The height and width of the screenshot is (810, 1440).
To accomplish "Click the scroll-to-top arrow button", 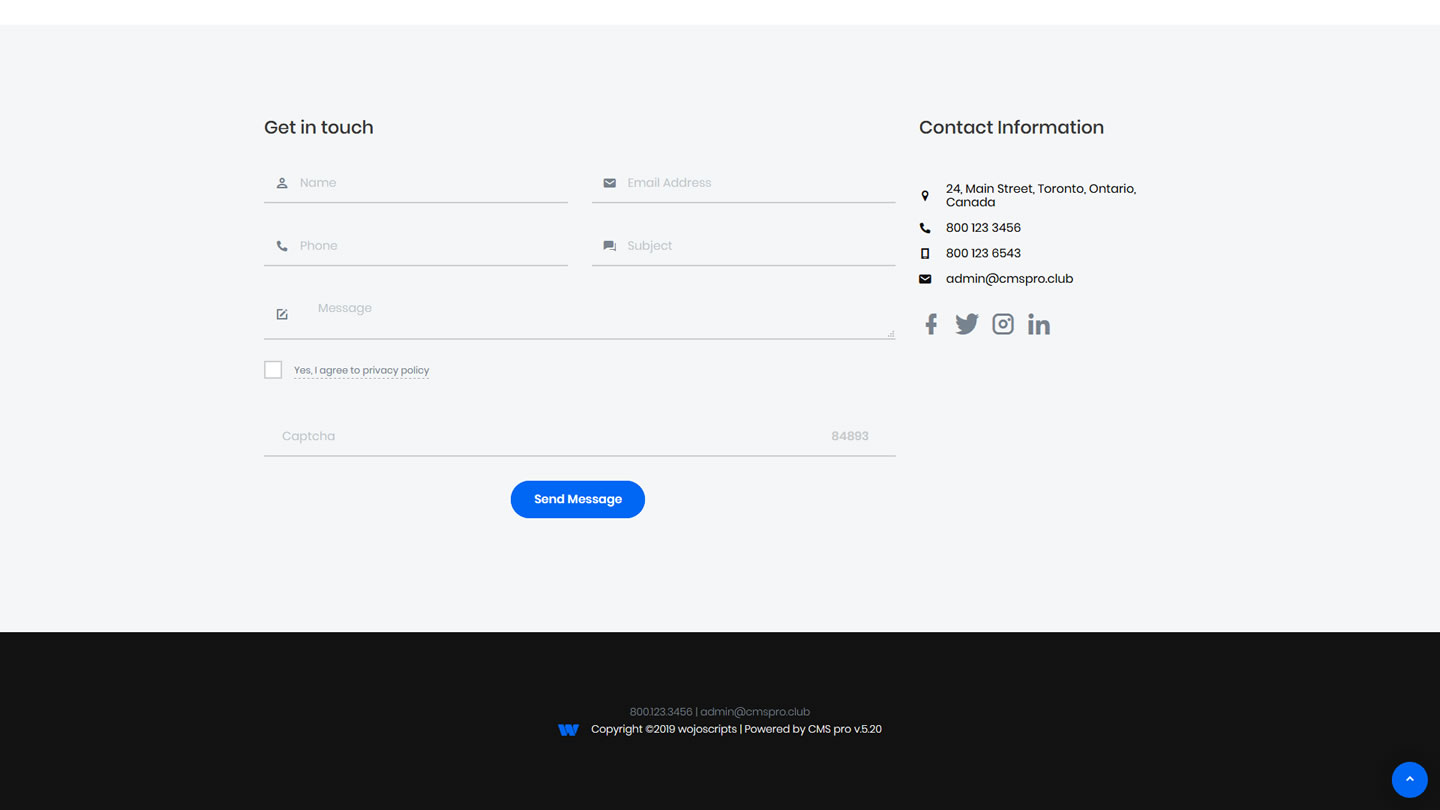I will [1409, 779].
